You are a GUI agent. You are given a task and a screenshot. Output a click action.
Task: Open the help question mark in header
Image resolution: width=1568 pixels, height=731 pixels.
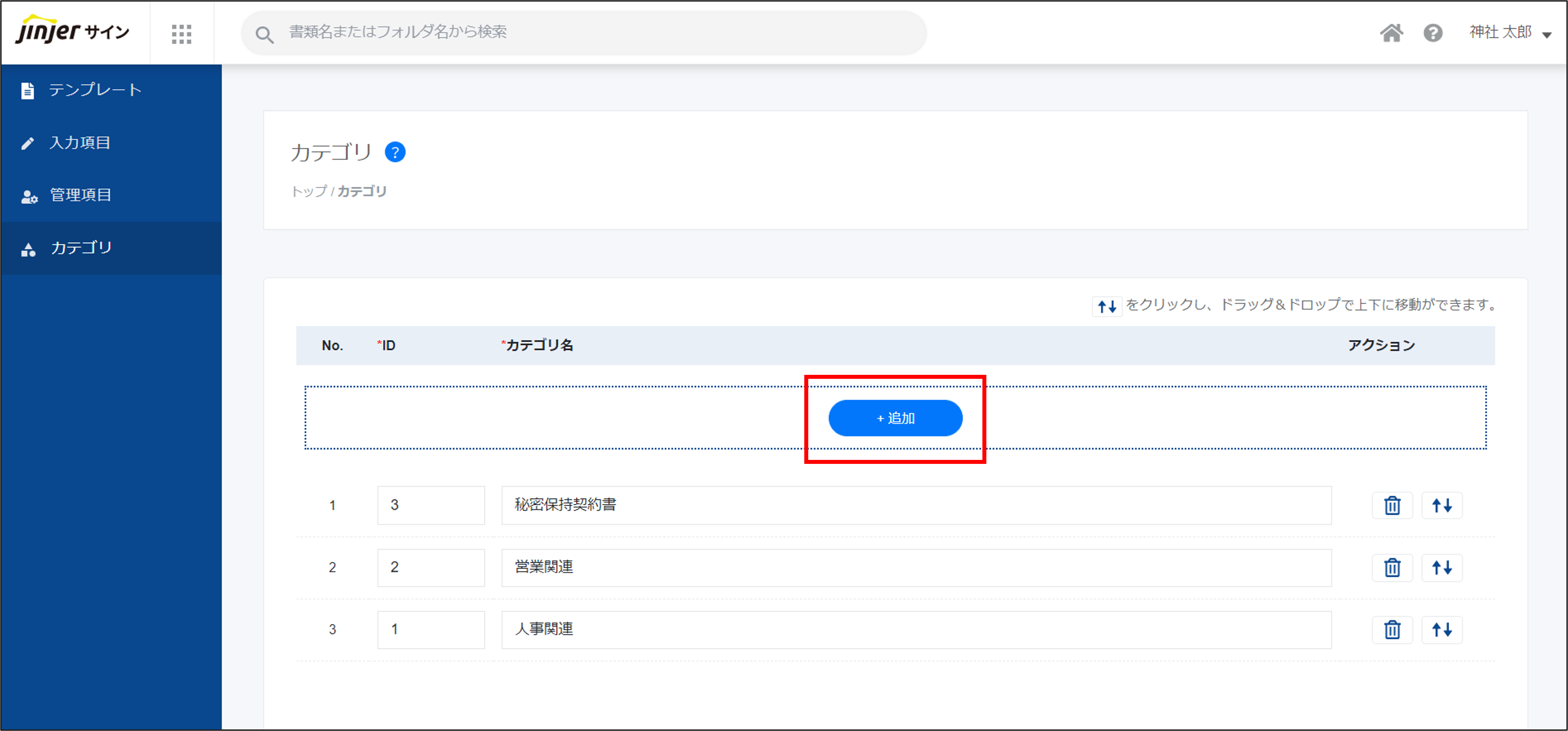pos(1433,33)
